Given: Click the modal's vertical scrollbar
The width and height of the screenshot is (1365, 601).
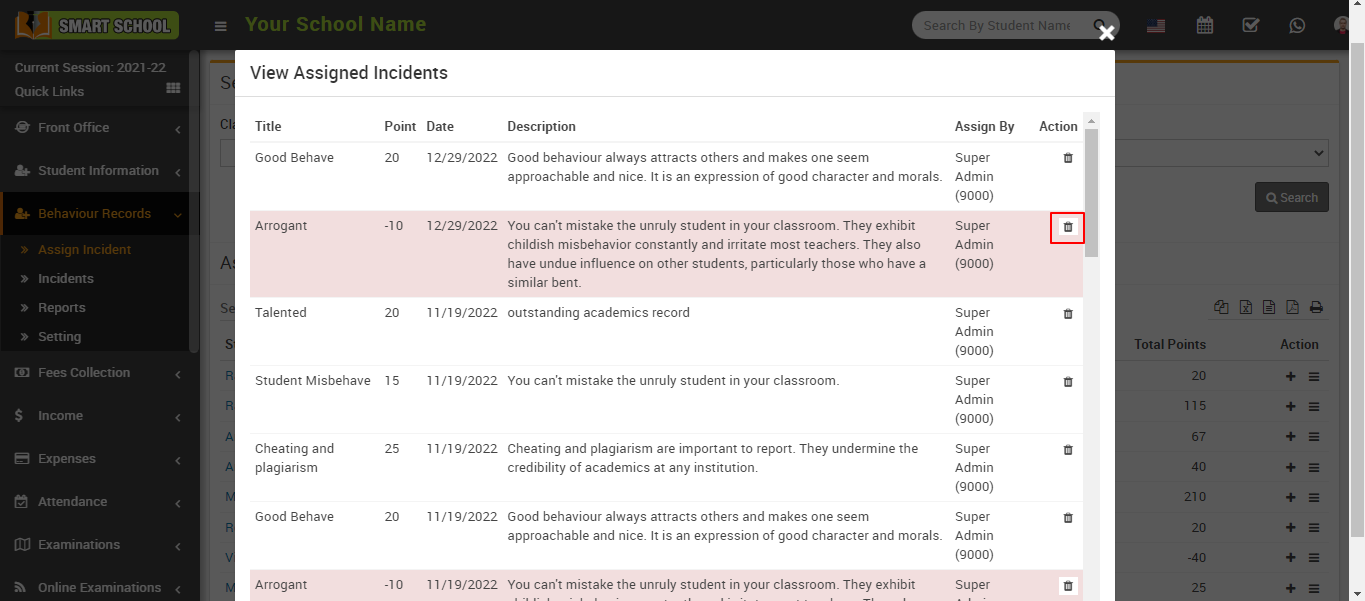Looking at the screenshot, I should pyautogui.click(x=1091, y=190).
